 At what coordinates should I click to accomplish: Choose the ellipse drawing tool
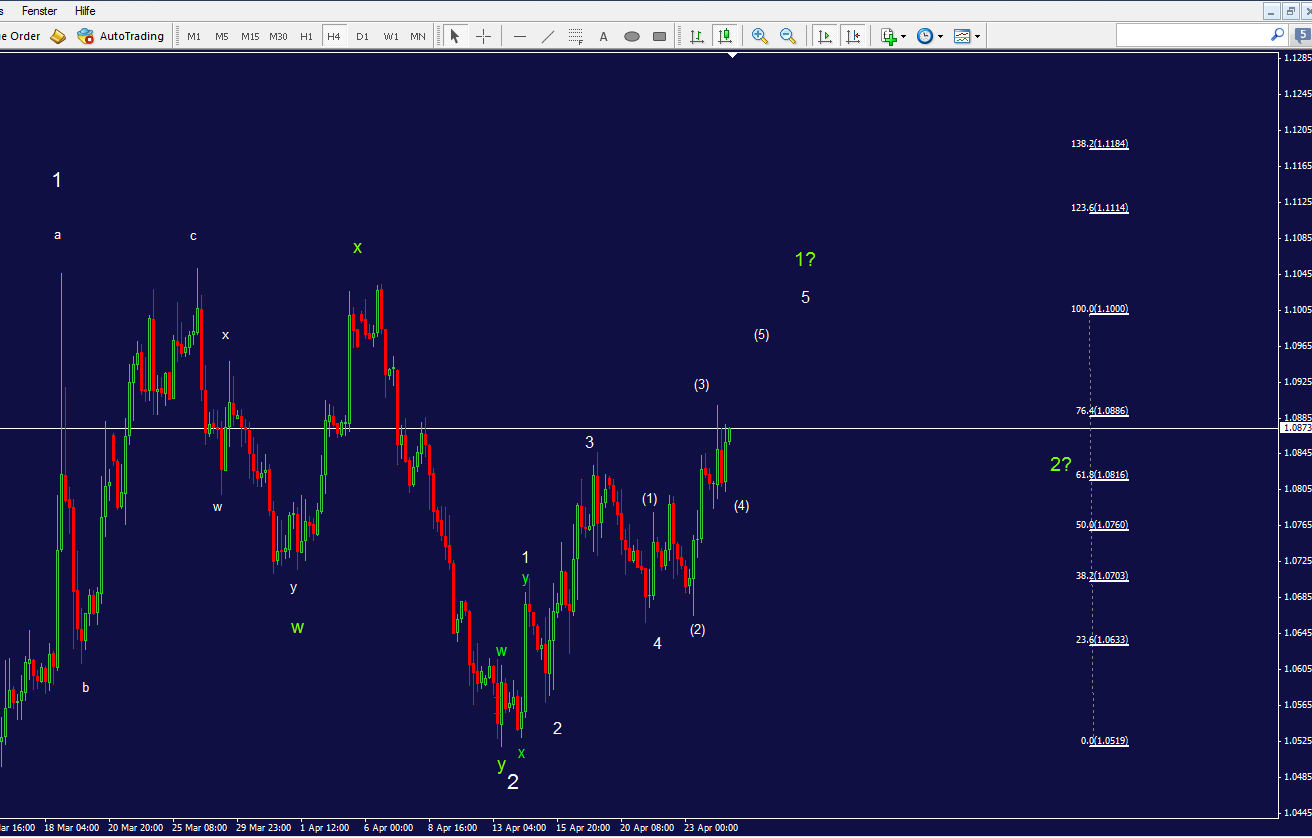coord(632,36)
